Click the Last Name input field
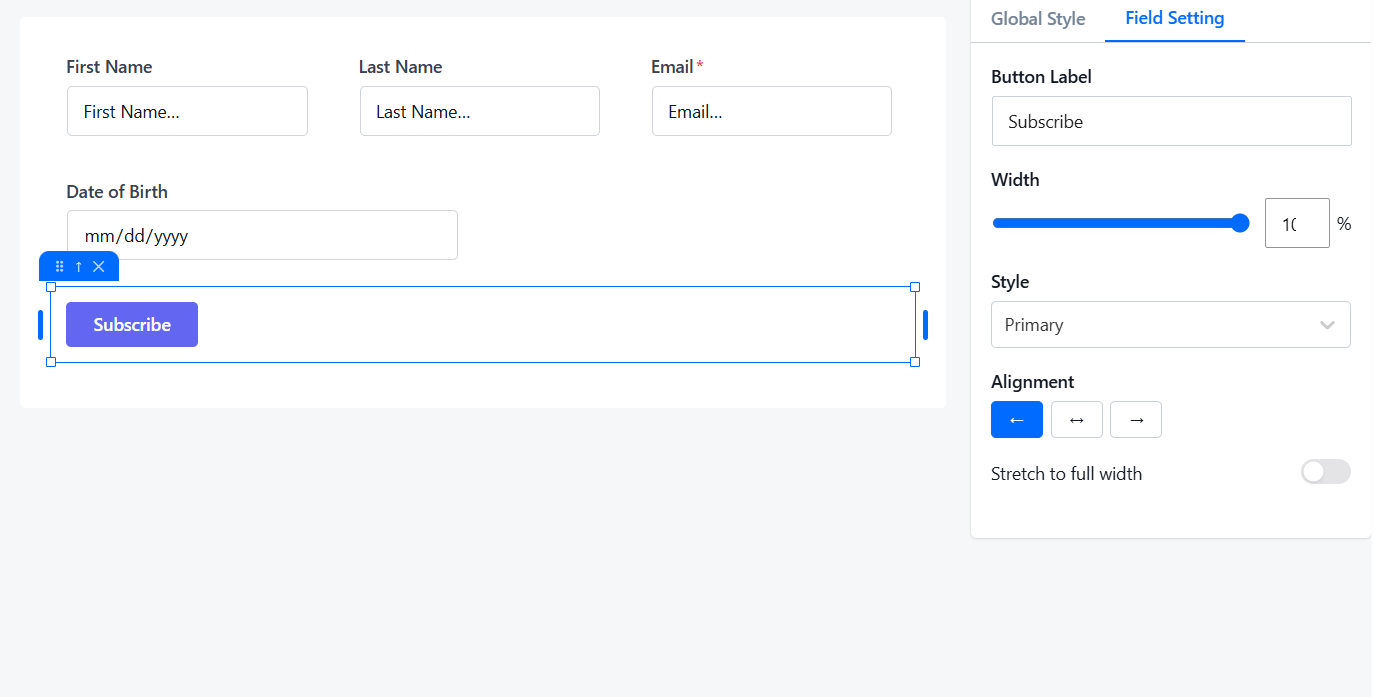The height and width of the screenshot is (697, 1373). (x=480, y=111)
